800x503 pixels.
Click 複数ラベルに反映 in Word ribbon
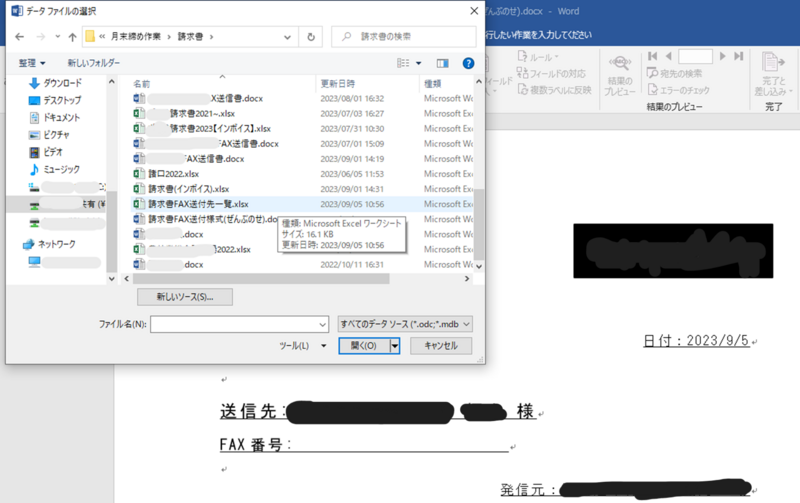tap(554, 90)
